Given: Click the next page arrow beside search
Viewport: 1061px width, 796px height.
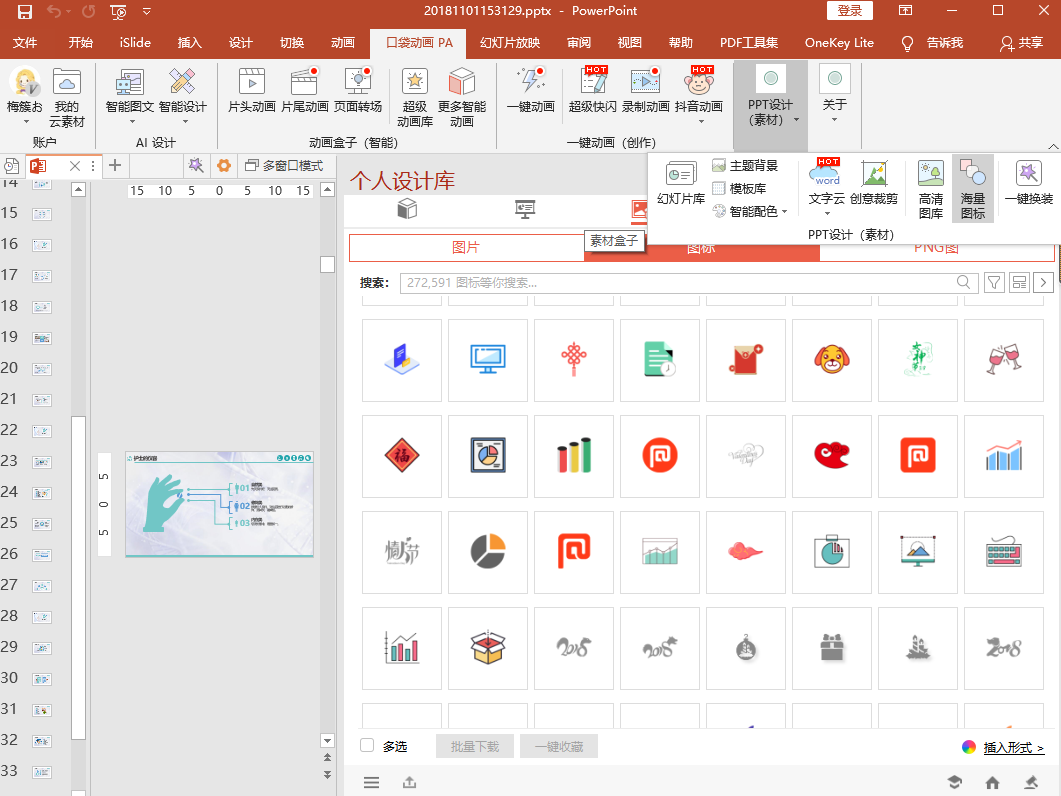Looking at the screenshot, I should pos(1043,282).
